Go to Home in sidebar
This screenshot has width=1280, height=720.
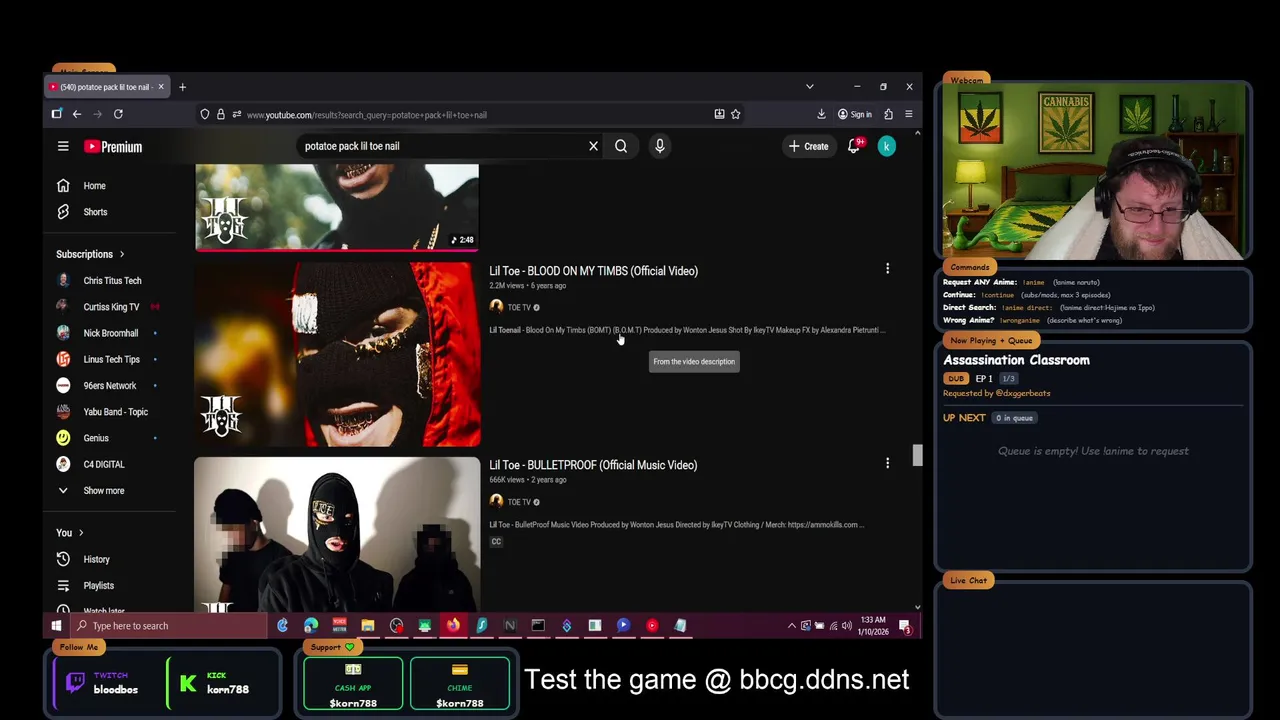point(94,185)
